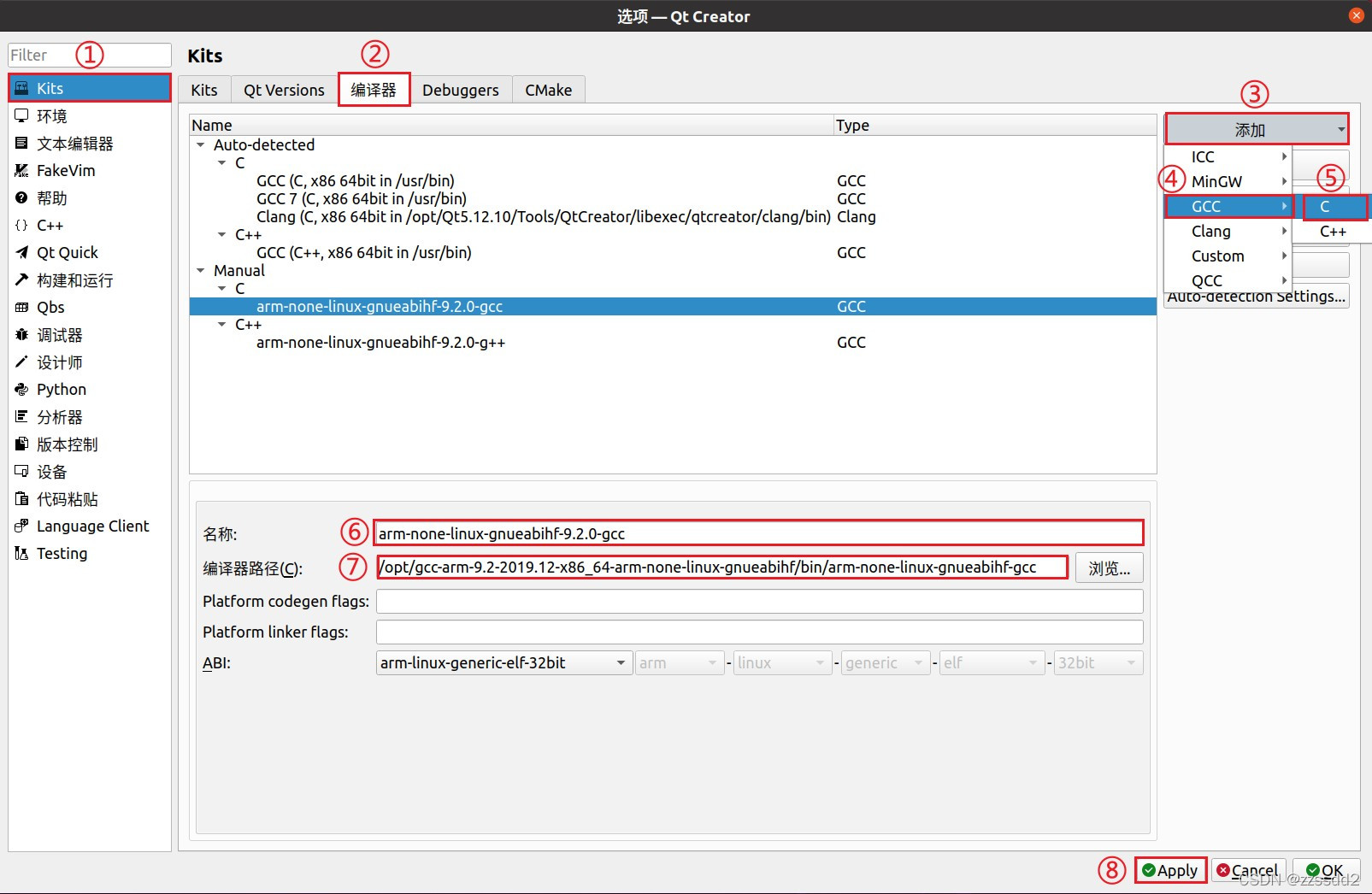Choose C++ language in GCC submenu
Image resolution: width=1372 pixels, height=894 pixels.
pyautogui.click(x=1333, y=231)
